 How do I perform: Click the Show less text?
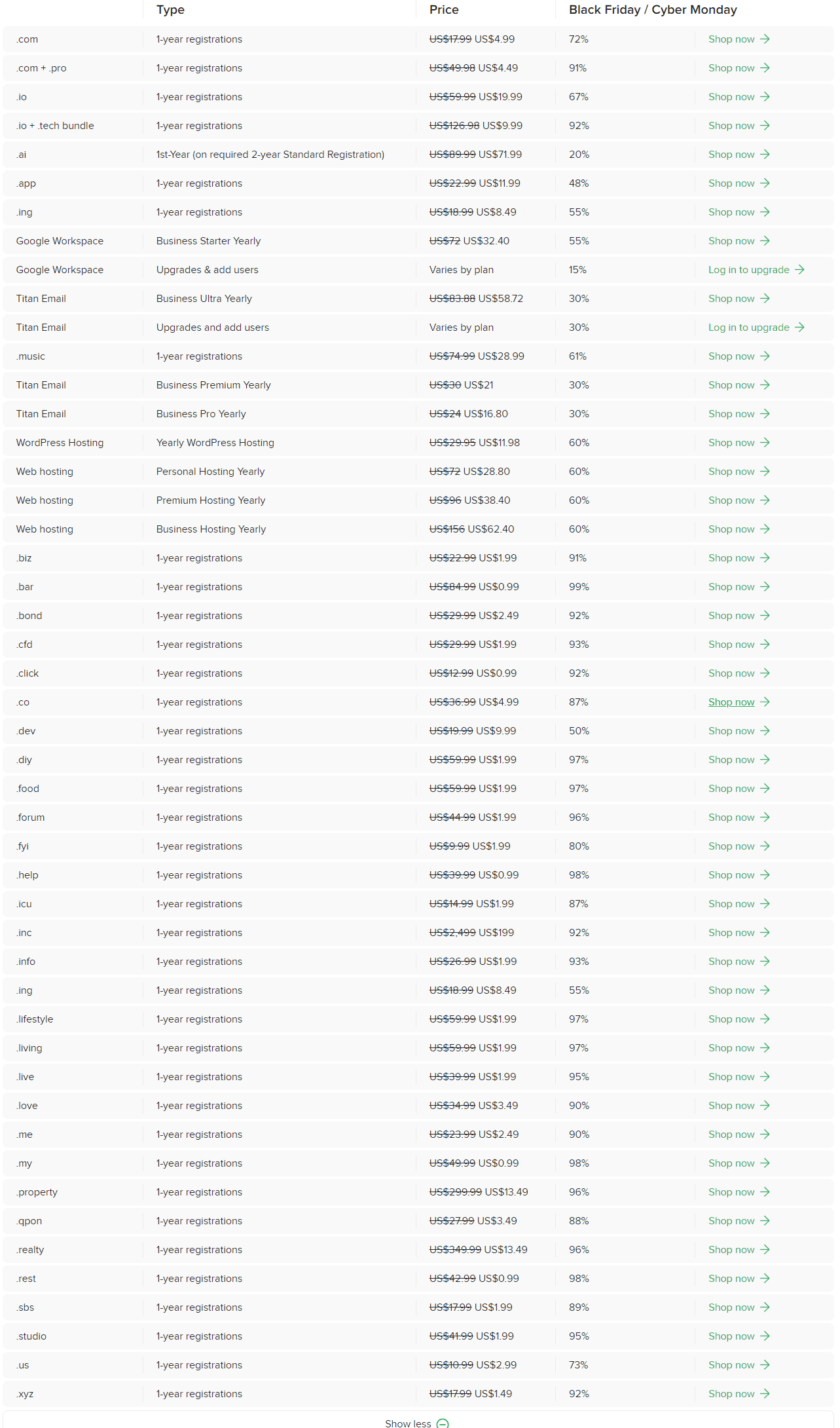click(408, 1423)
